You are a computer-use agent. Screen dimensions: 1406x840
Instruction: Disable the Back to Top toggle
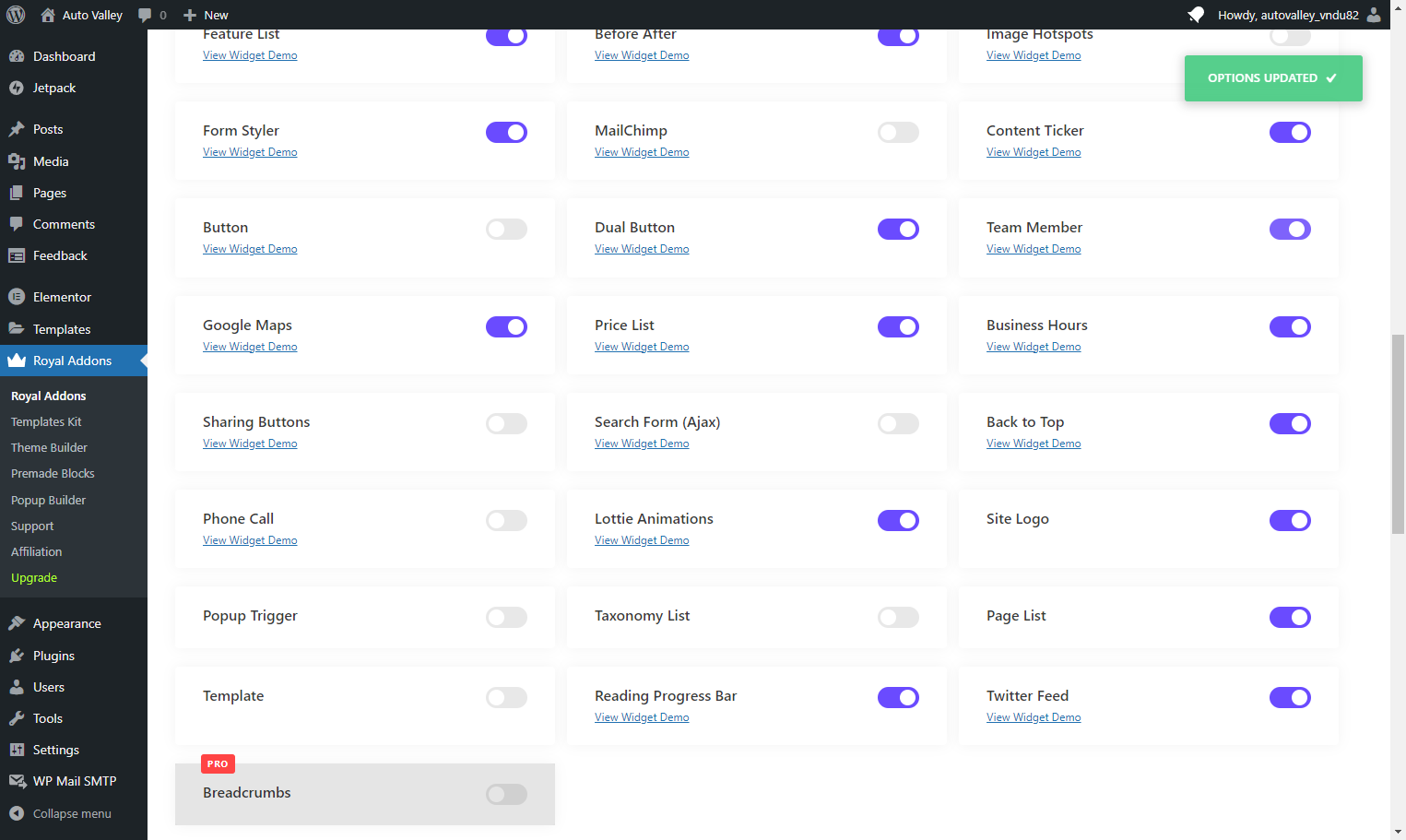(x=1290, y=423)
